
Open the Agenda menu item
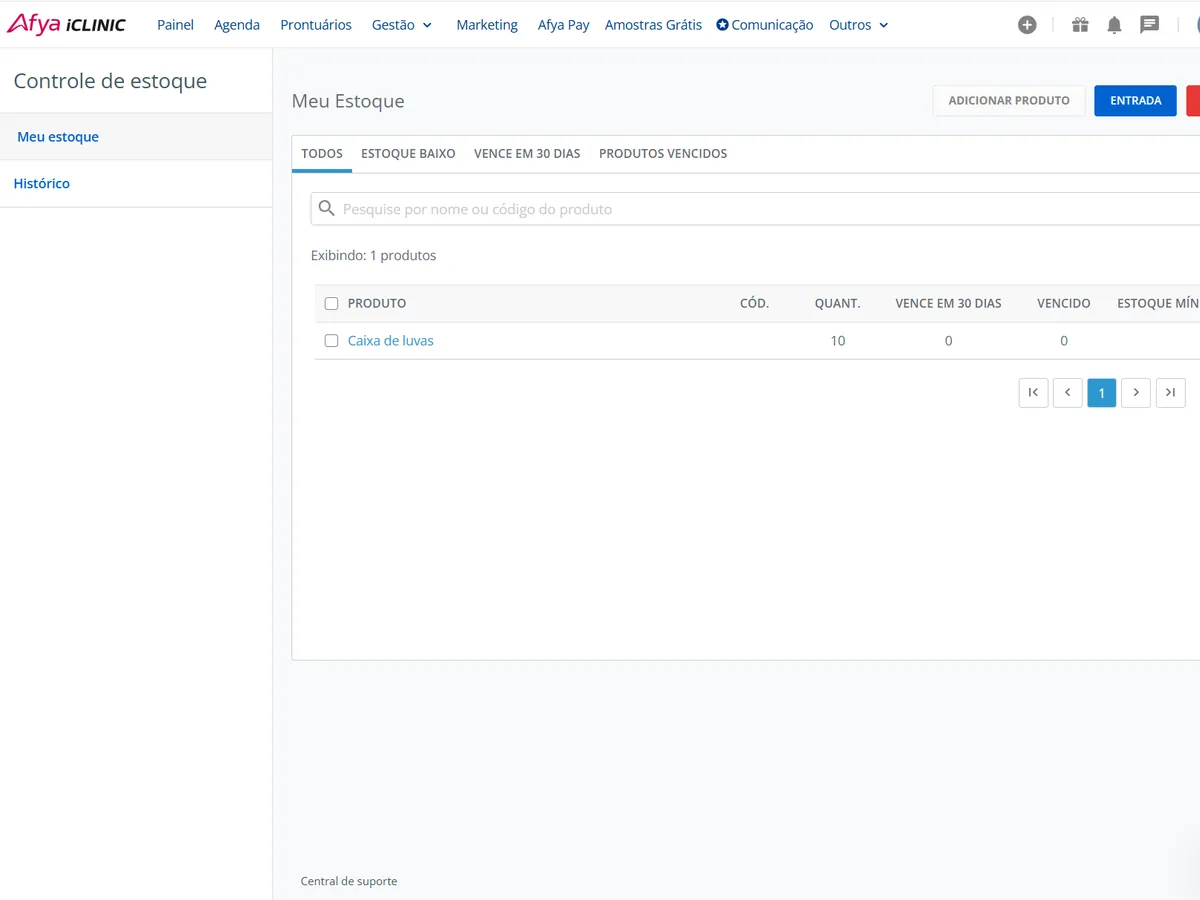tap(237, 25)
